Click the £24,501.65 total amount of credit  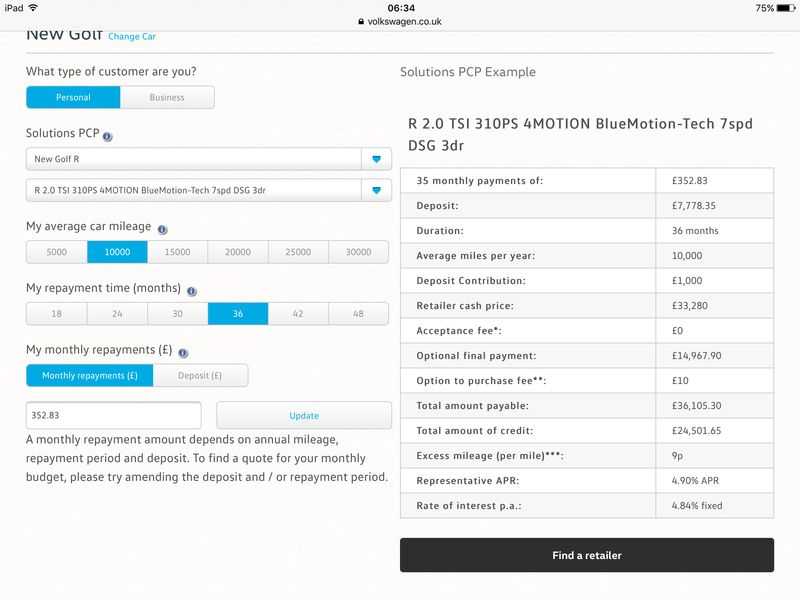pos(696,431)
